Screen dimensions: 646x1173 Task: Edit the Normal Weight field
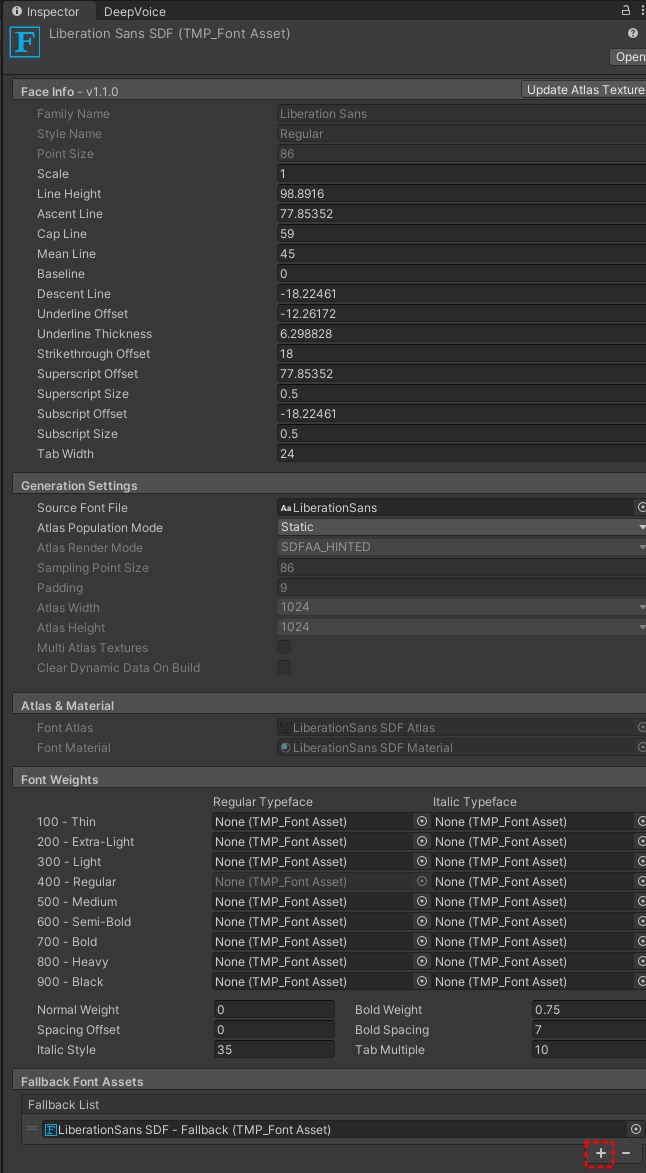tap(274, 1010)
